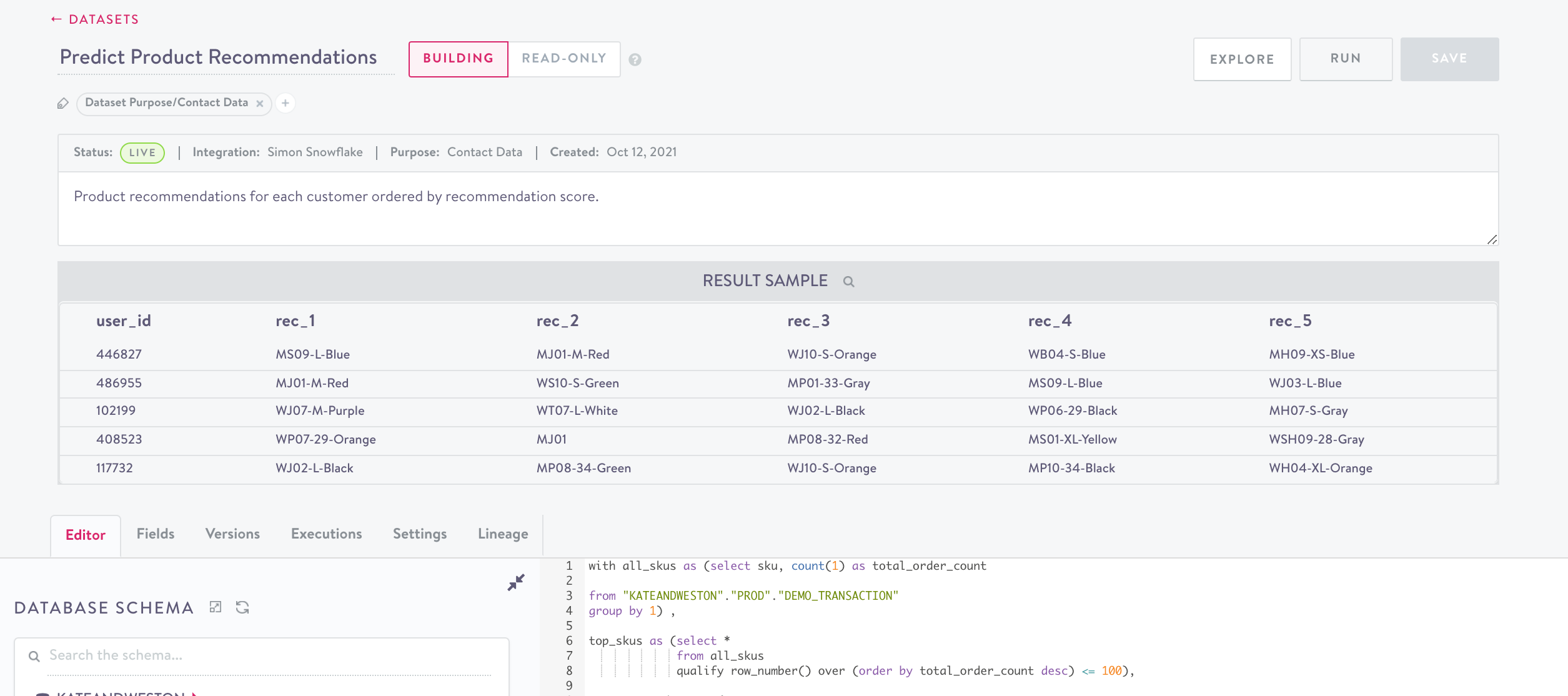This screenshot has height=696, width=1568.
Task: Search the Result Sample with magnifier icon
Action: (x=848, y=282)
